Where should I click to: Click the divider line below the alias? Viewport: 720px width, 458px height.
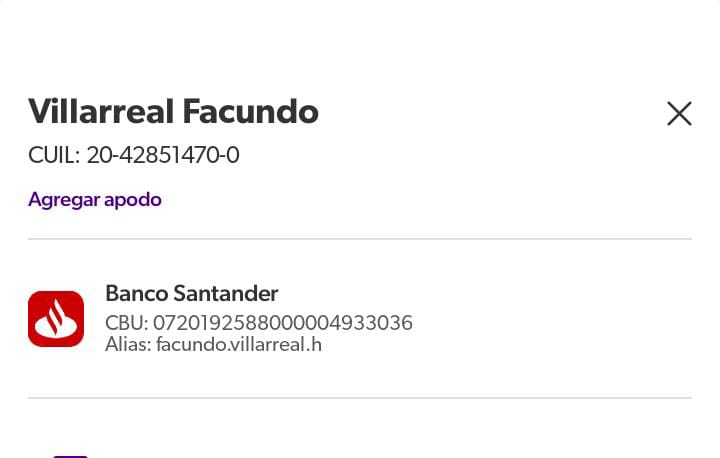click(x=360, y=398)
